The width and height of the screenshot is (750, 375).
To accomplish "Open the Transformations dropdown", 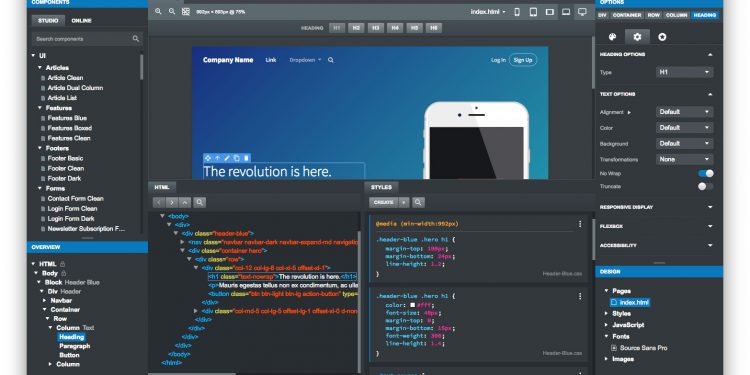I will pyautogui.click(x=684, y=159).
